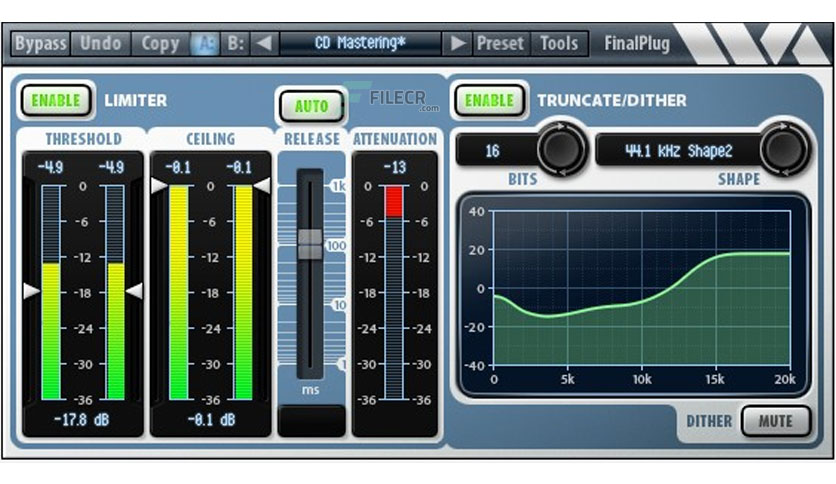836x484 pixels.
Task: Switch to the B: preset slot
Action: point(235,43)
